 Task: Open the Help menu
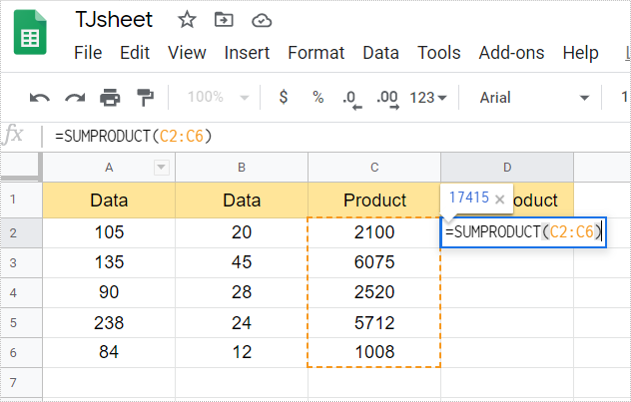(x=580, y=53)
